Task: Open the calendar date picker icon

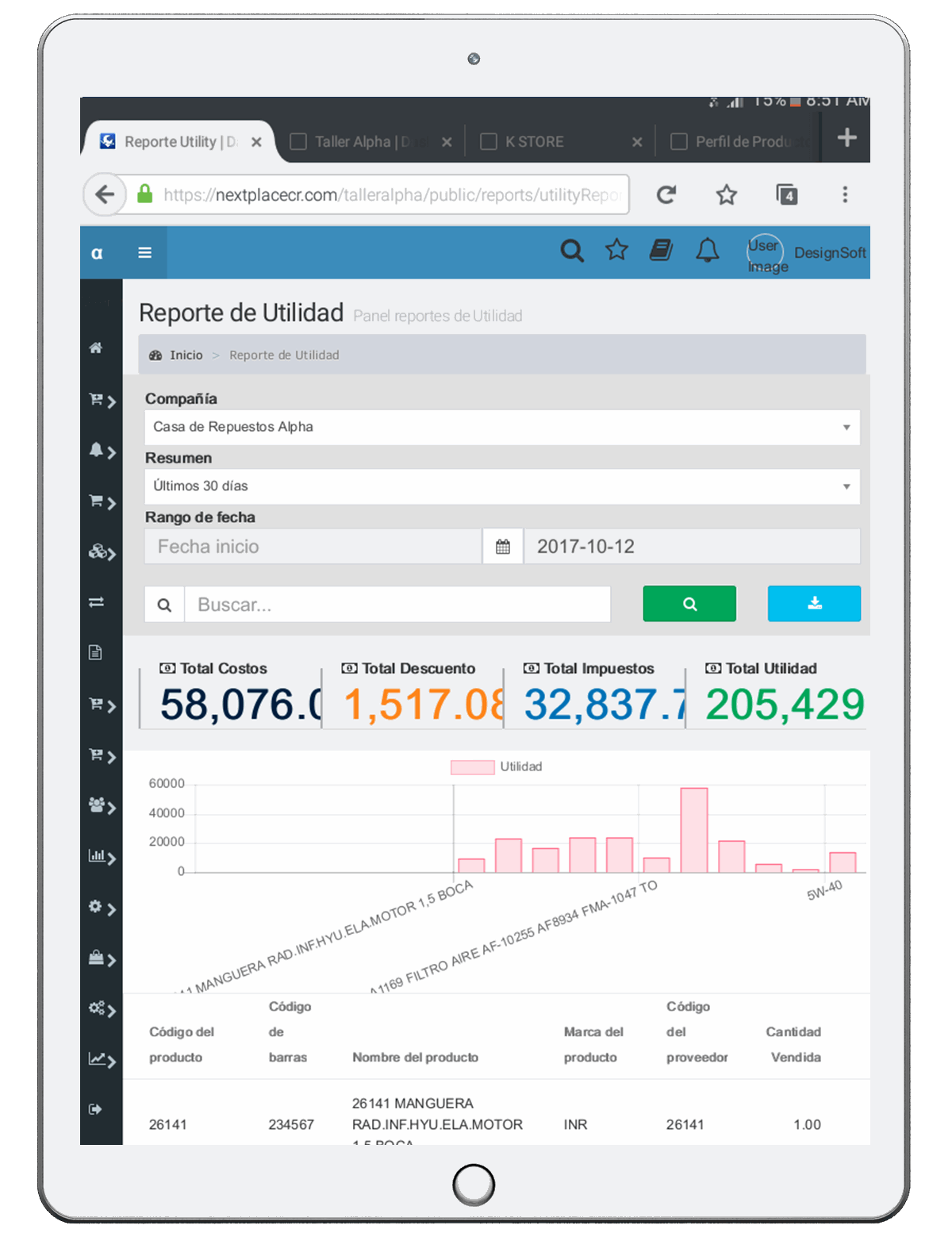Action: point(503,547)
